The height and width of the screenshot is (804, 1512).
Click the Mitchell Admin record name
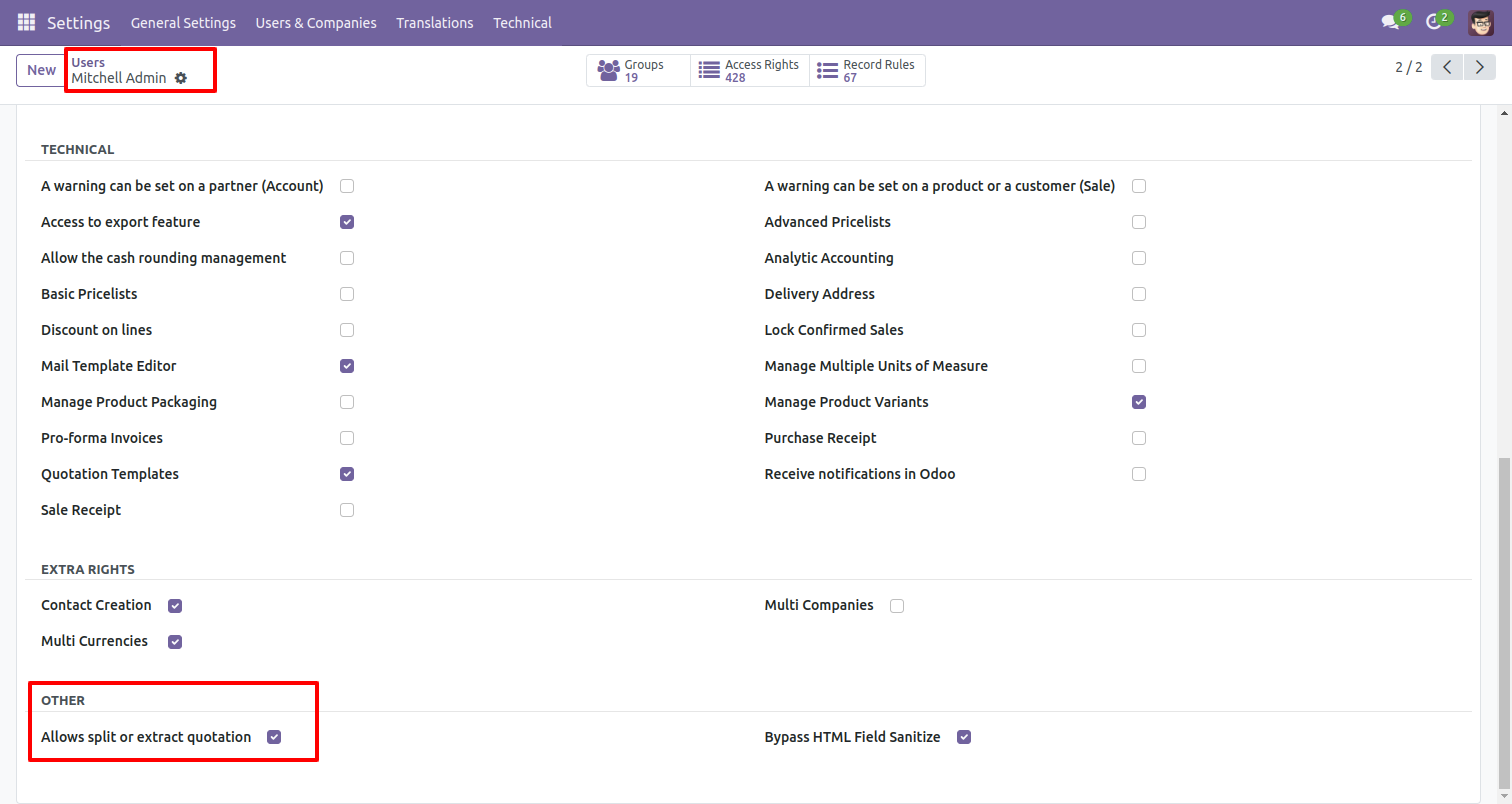119,78
